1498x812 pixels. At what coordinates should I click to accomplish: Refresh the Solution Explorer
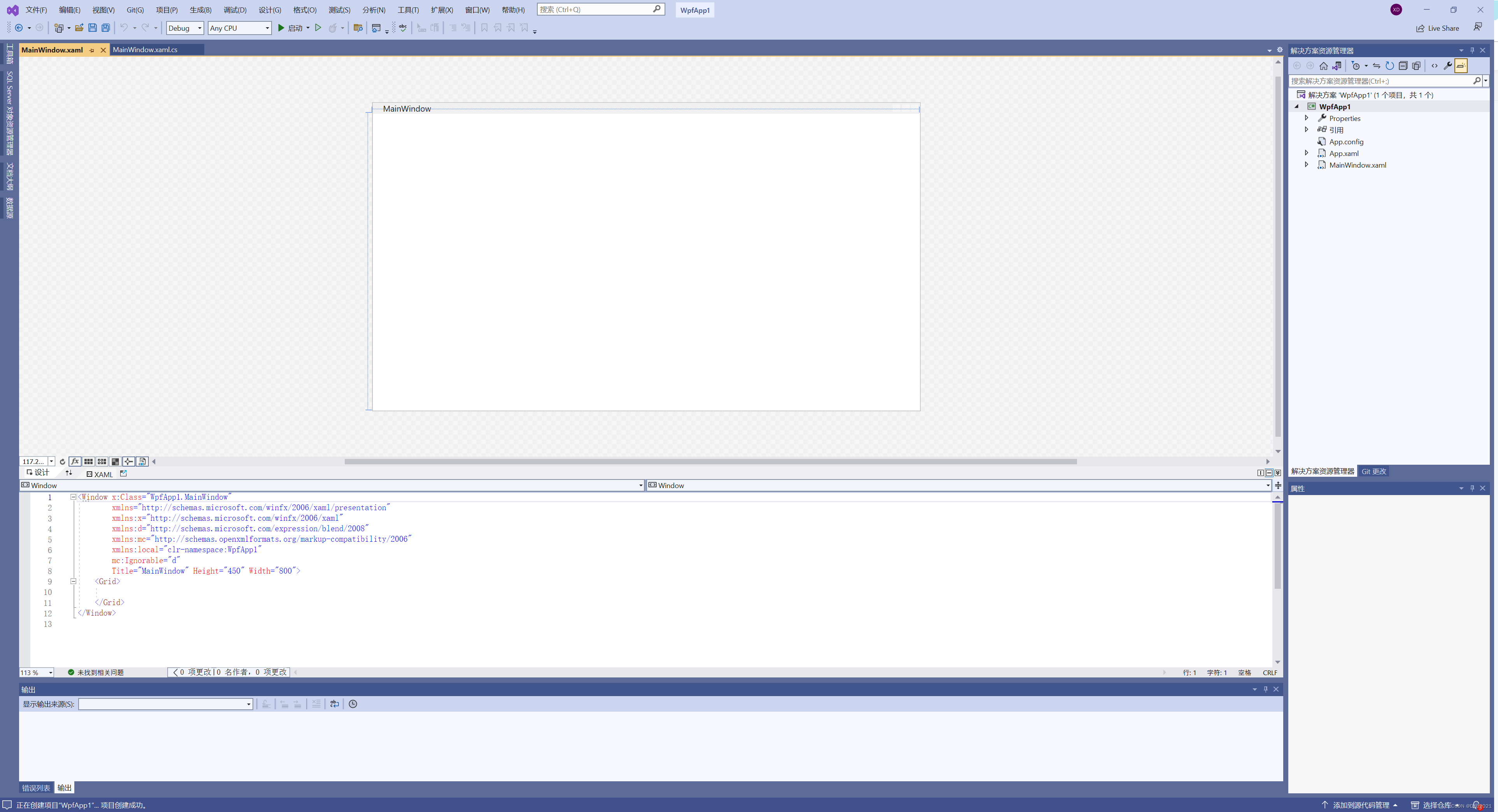click(x=1390, y=66)
